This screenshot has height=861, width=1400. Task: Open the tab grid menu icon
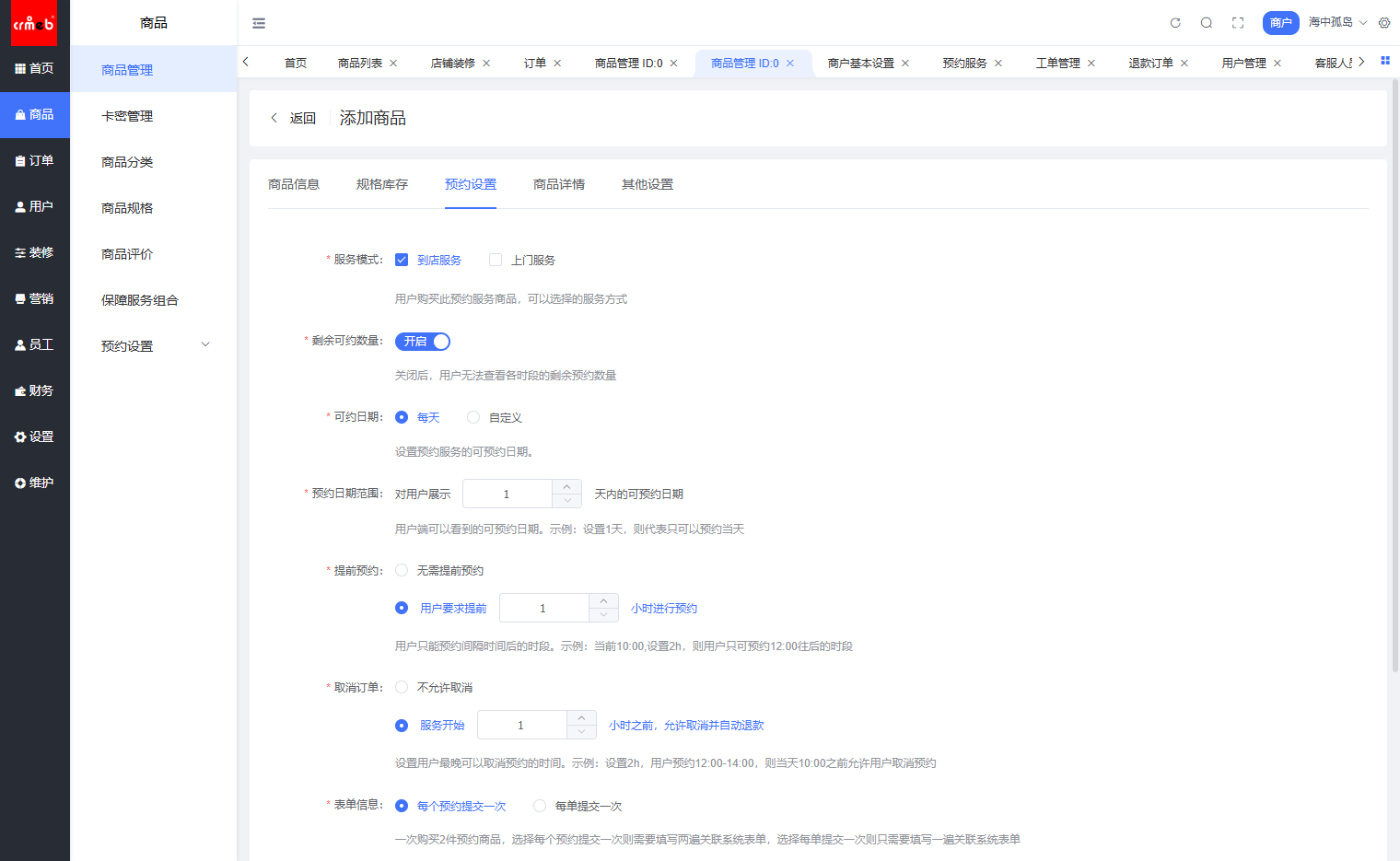tap(1384, 61)
